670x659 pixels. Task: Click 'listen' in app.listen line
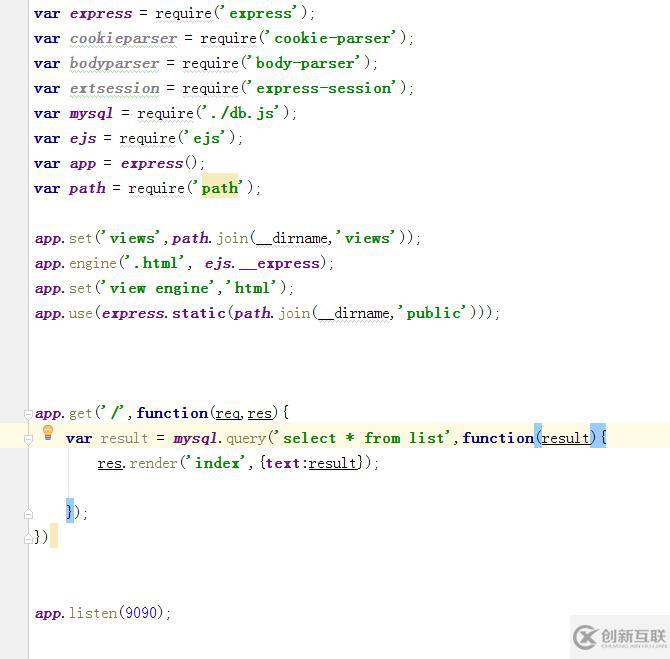[x=93, y=613]
